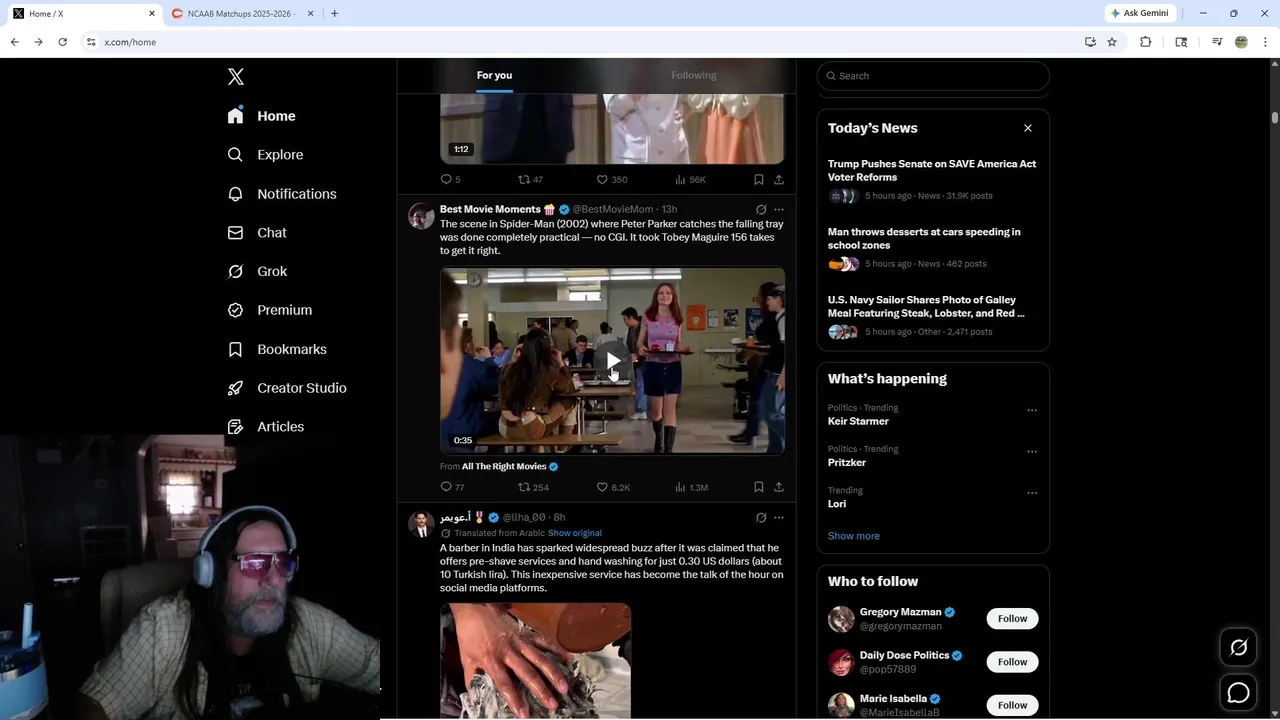The image size is (1280, 720).
Task: Open the Pritzker trending topic
Action: [x=847, y=463]
